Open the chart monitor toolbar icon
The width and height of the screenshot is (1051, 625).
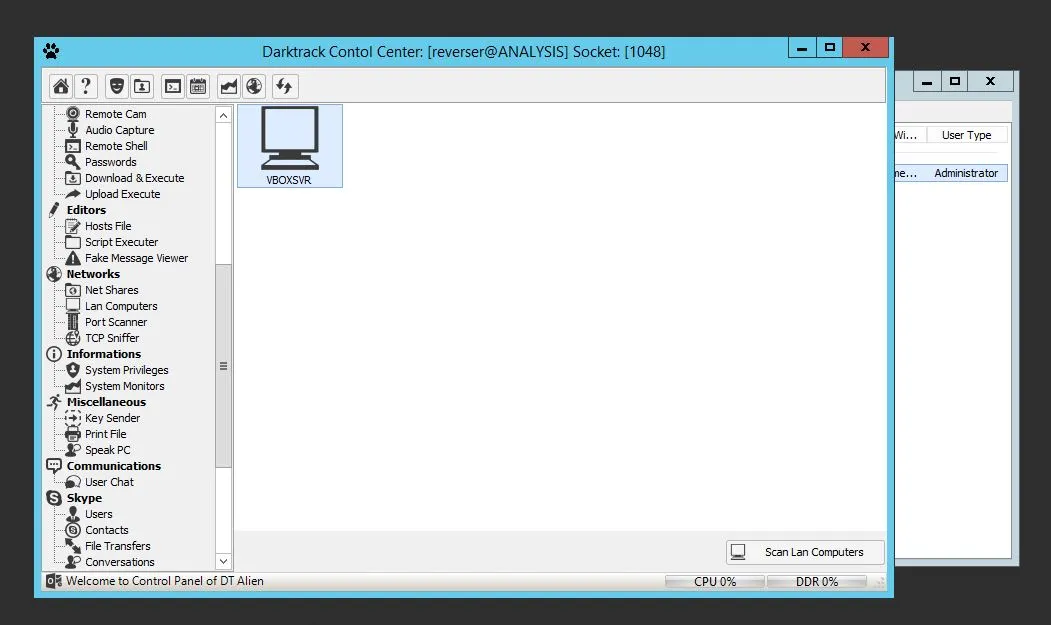click(229, 87)
